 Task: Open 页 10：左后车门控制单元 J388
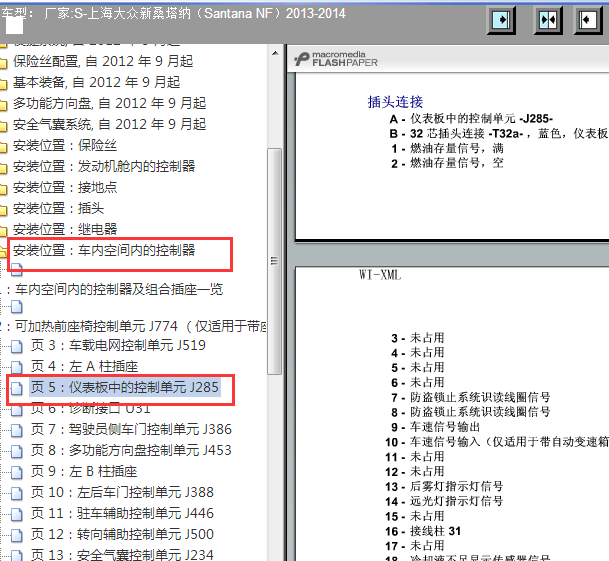(122, 492)
